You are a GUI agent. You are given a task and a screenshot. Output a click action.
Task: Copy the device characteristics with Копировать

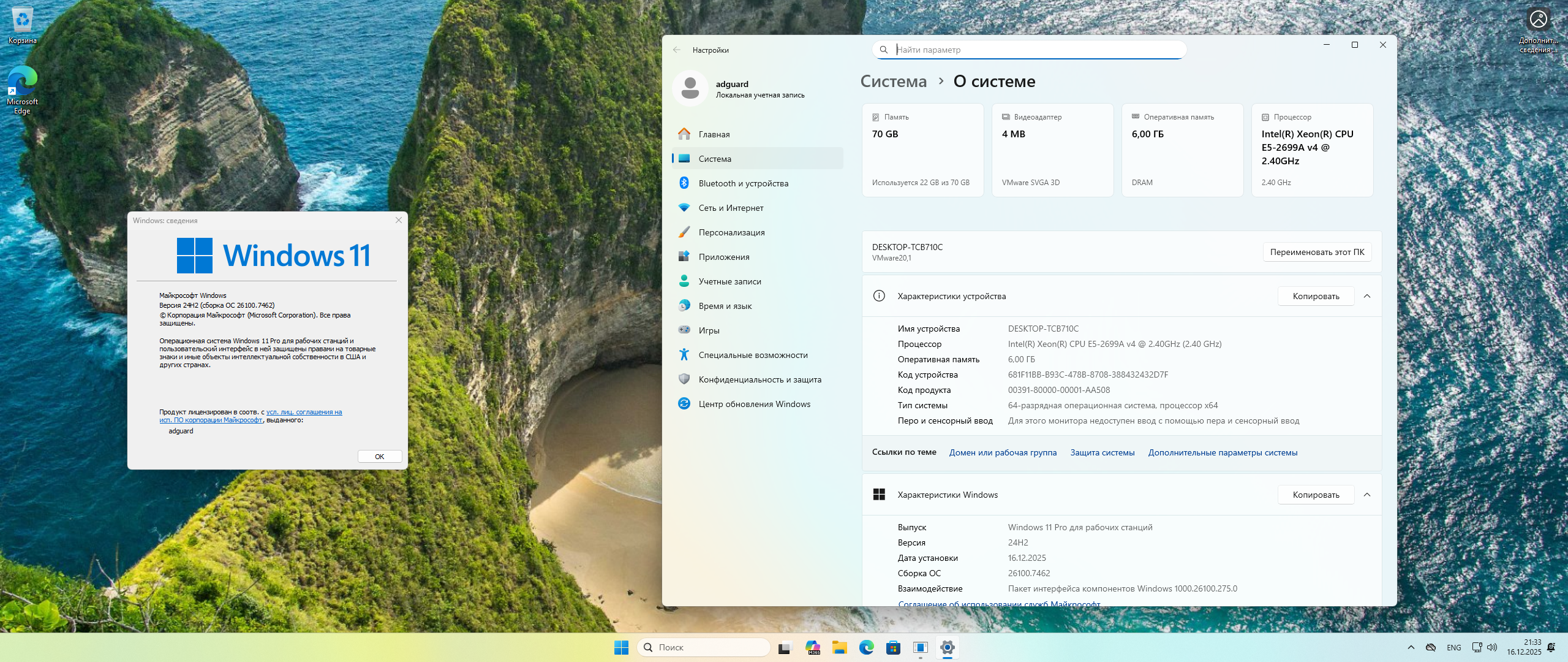tap(1316, 296)
